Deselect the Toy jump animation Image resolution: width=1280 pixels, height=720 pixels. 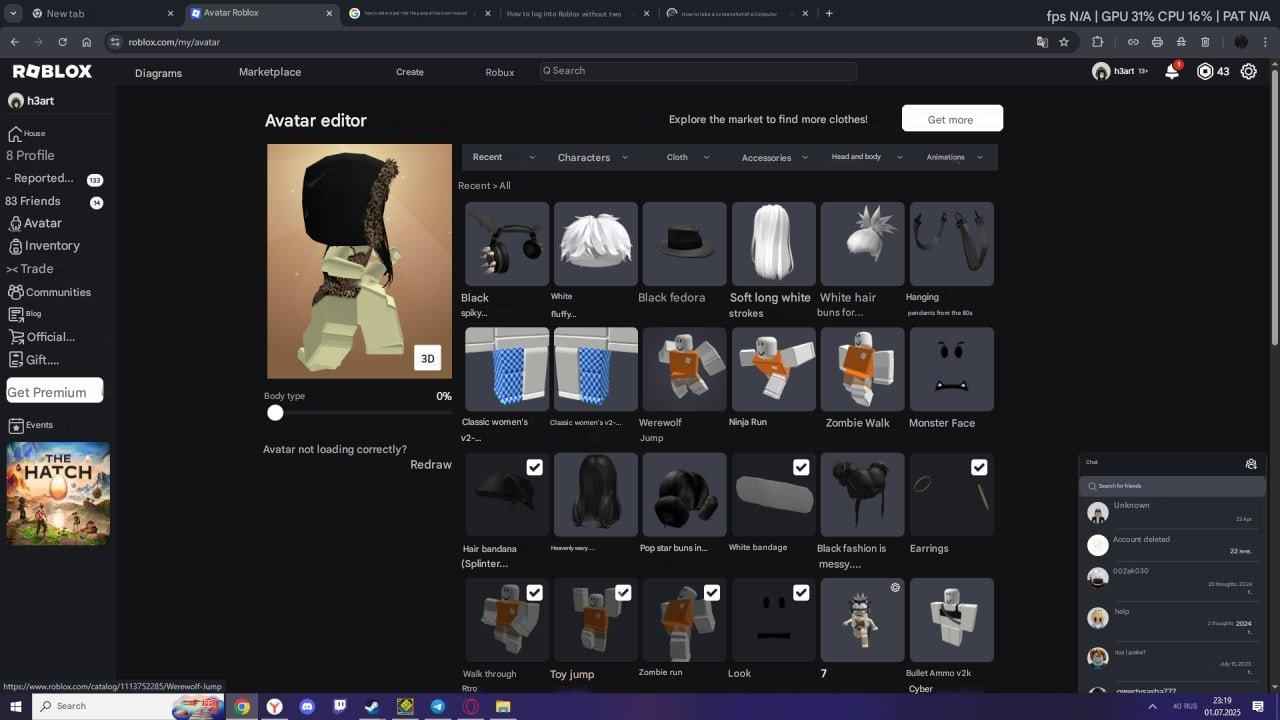pos(623,592)
